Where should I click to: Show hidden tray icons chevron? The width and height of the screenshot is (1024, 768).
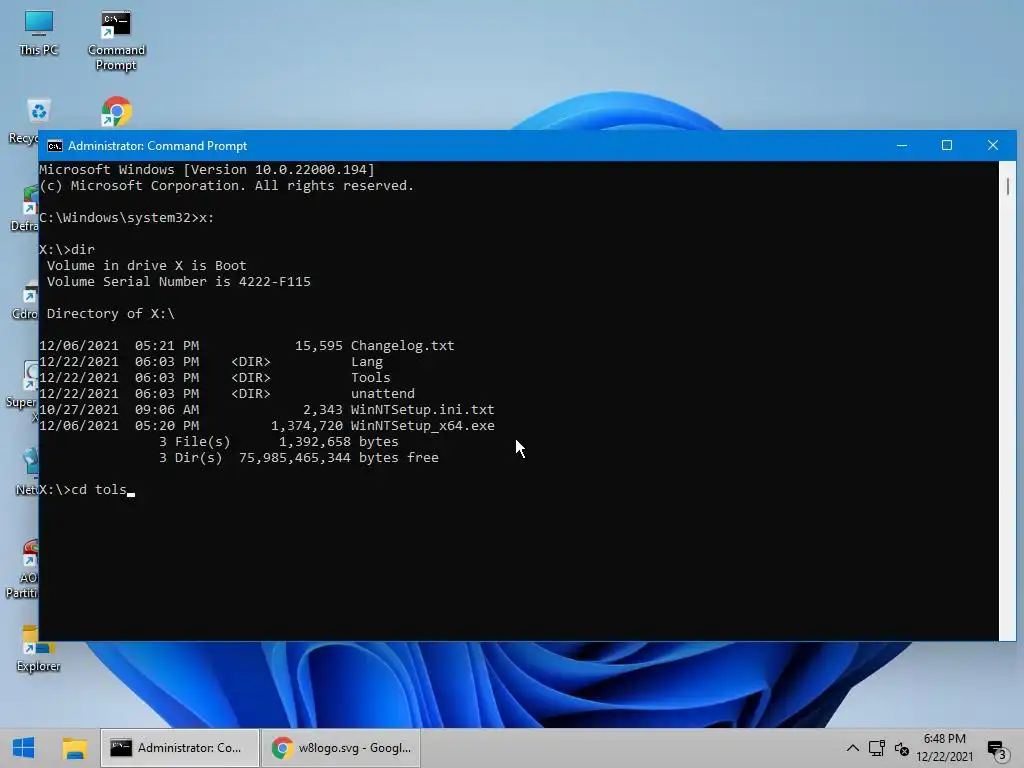click(852, 748)
